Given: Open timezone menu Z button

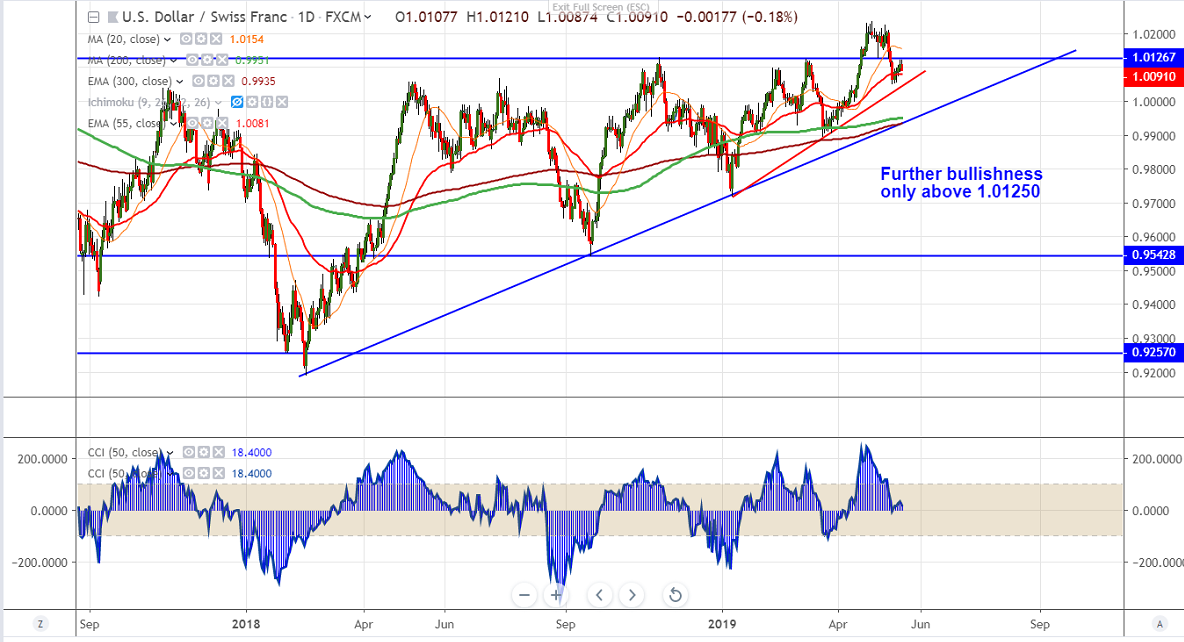Looking at the screenshot, I should tap(40, 624).
